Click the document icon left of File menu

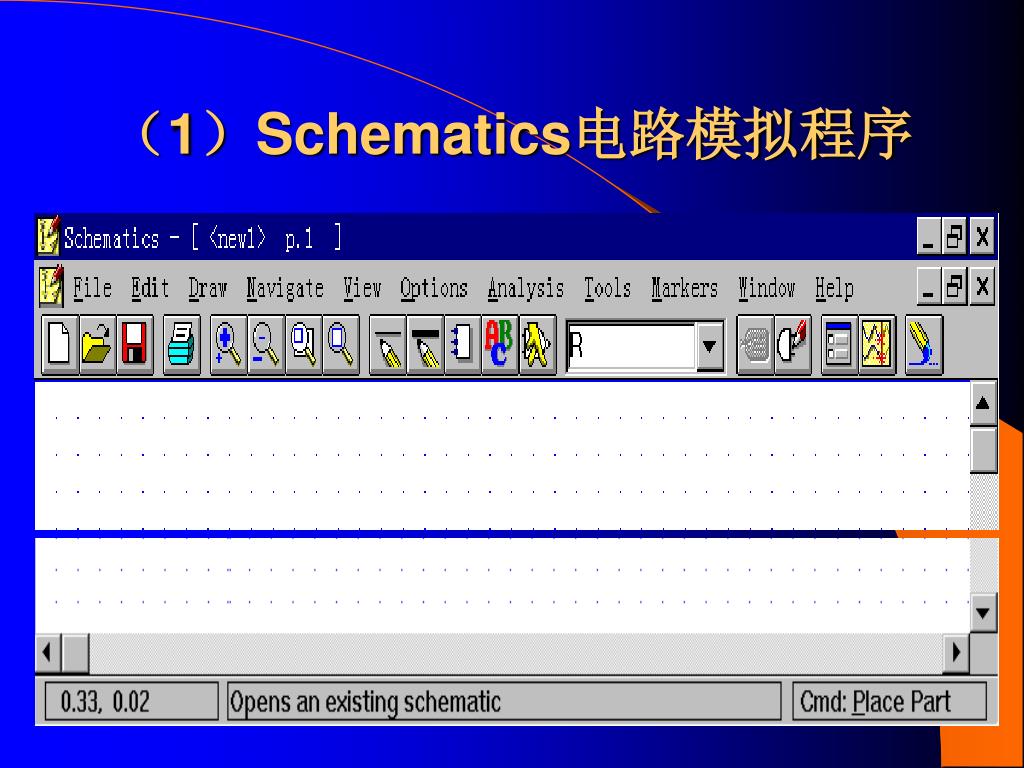51,286
